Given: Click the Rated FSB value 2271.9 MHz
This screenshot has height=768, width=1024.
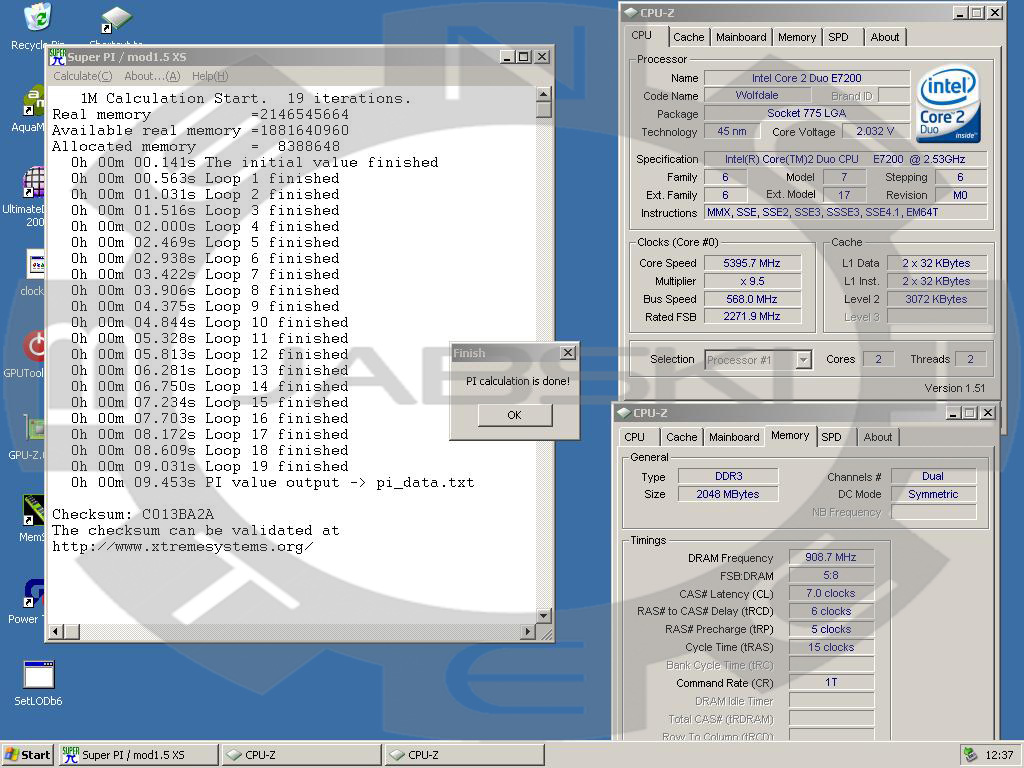Looking at the screenshot, I should point(752,316).
